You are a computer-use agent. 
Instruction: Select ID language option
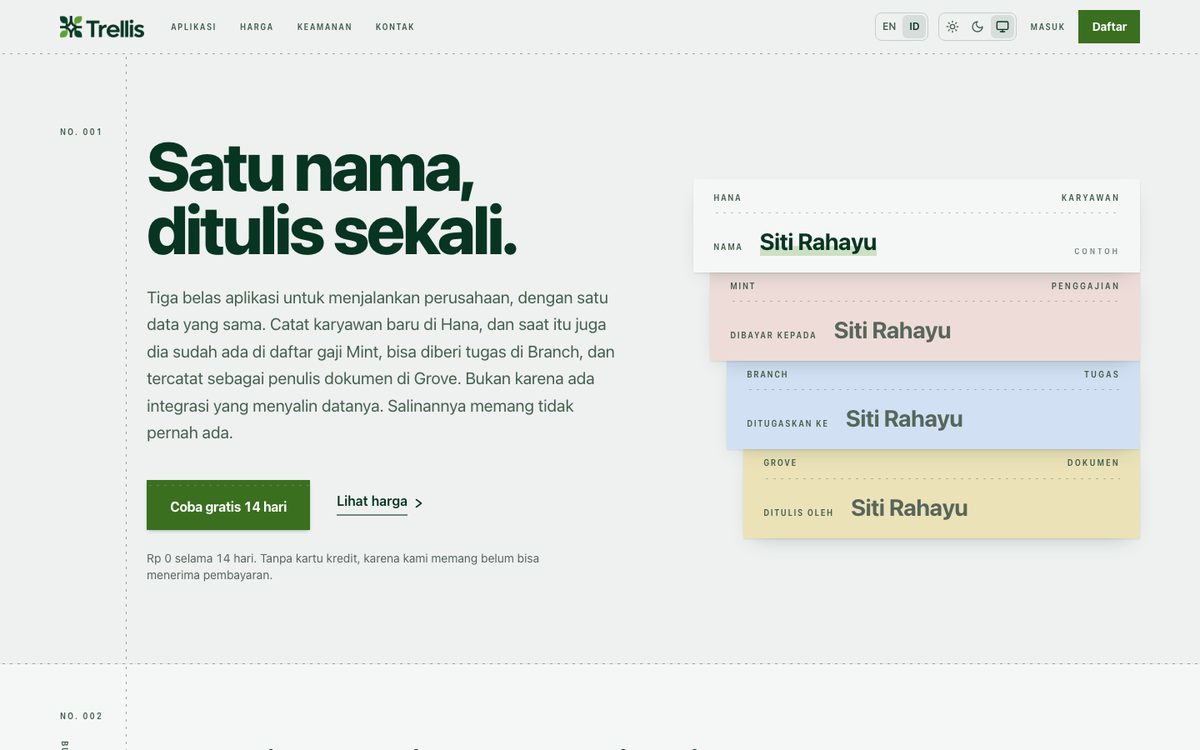pos(914,27)
